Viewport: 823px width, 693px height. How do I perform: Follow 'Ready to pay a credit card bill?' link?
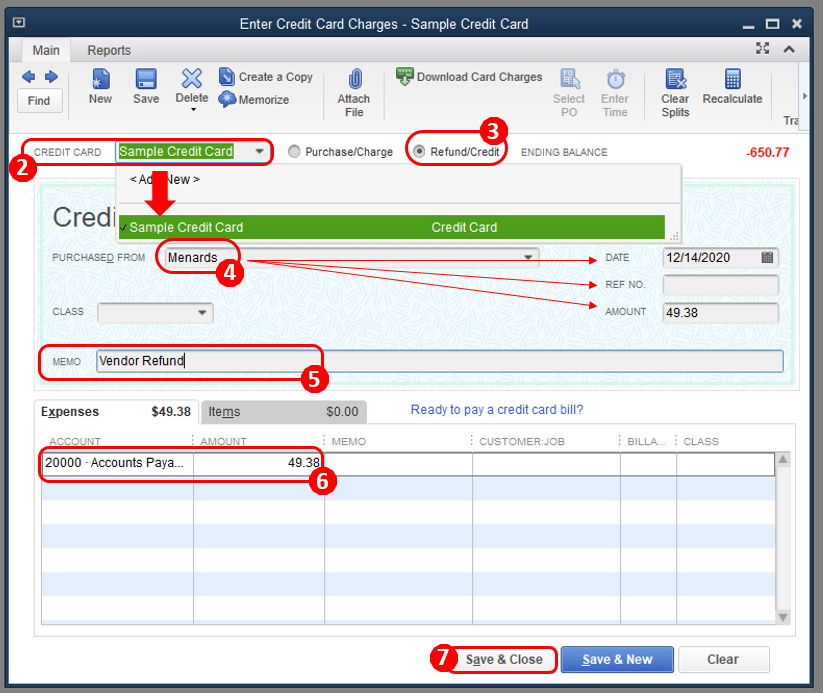tap(497, 410)
